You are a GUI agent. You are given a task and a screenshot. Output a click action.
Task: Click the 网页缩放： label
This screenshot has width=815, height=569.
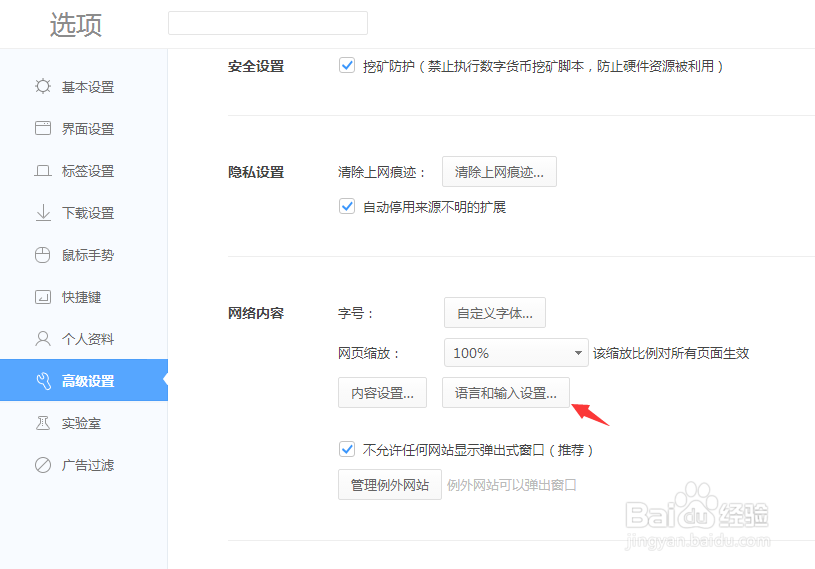[x=369, y=353]
